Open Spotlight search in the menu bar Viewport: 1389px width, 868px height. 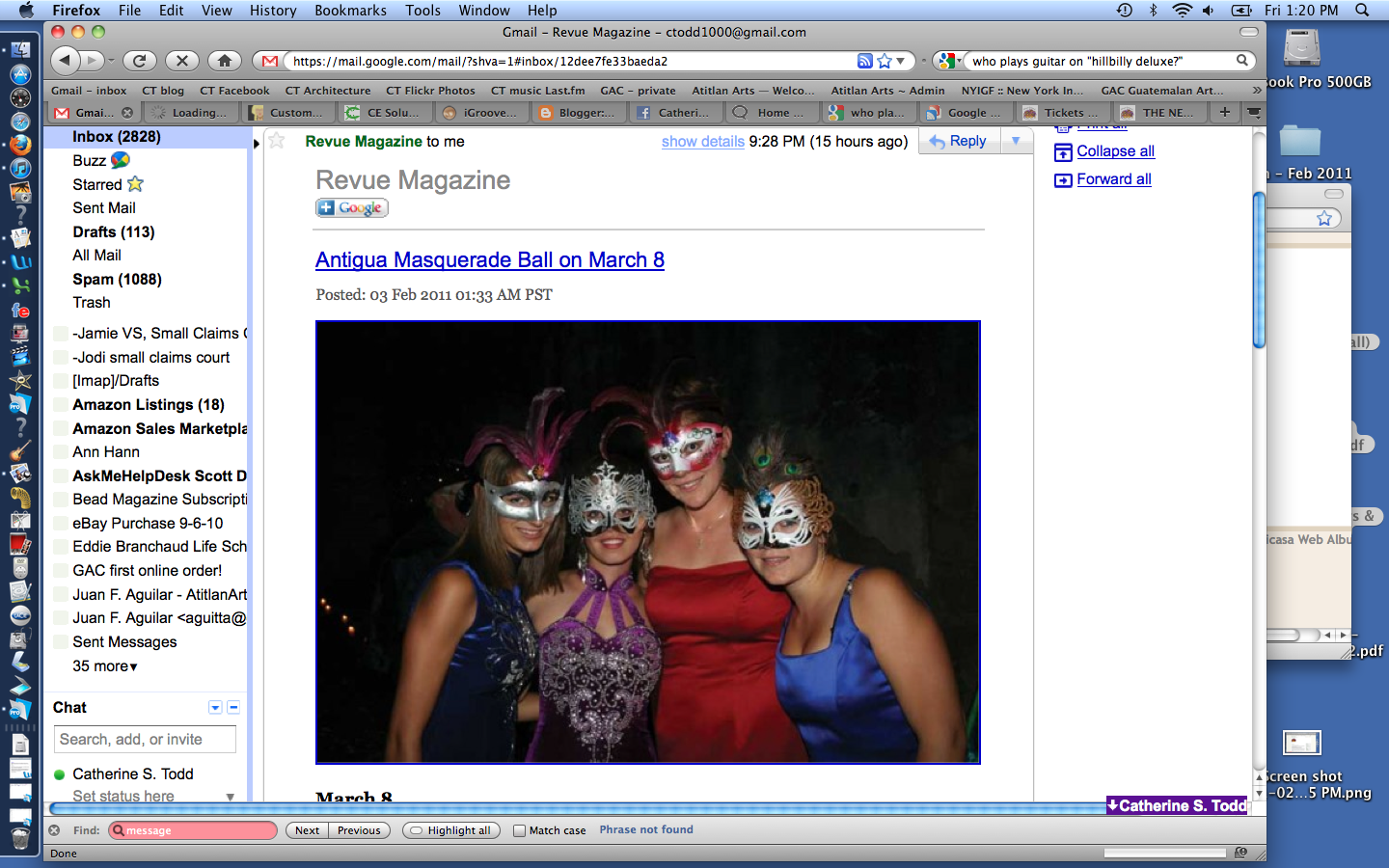point(1362,10)
